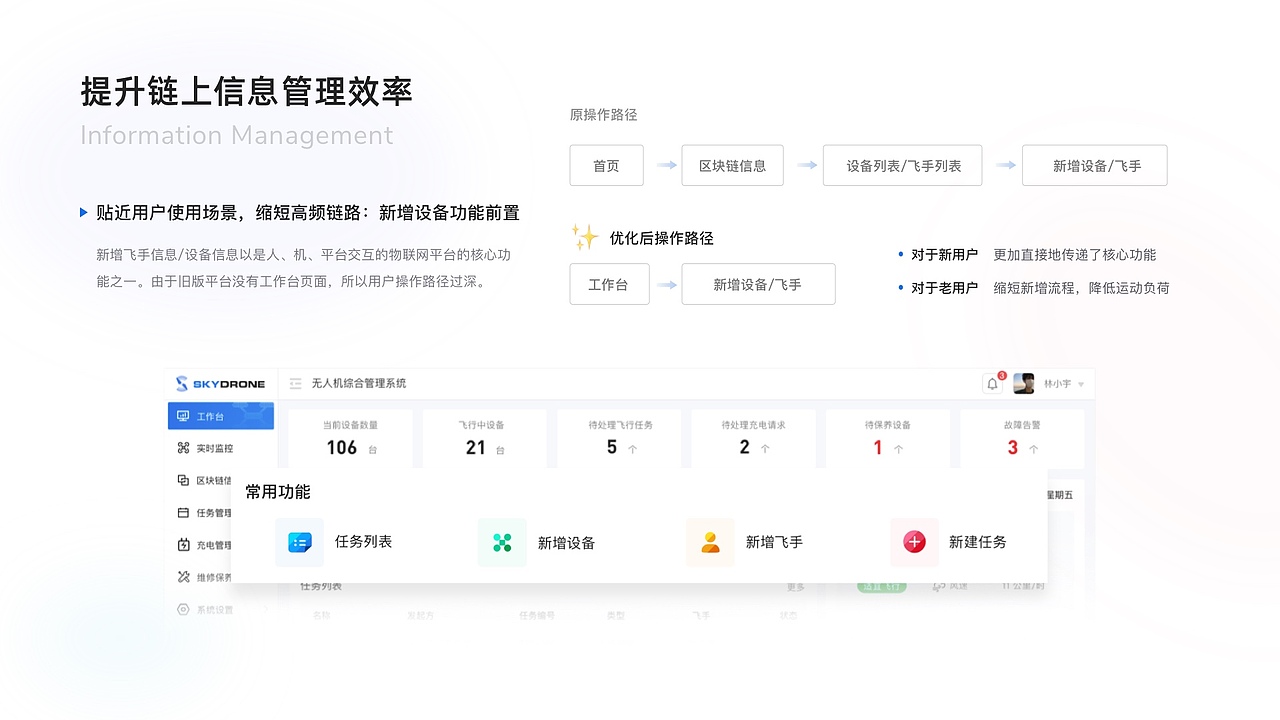Click the SKYDRONE logo
Screen dimensions: 1280x720
point(220,383)
